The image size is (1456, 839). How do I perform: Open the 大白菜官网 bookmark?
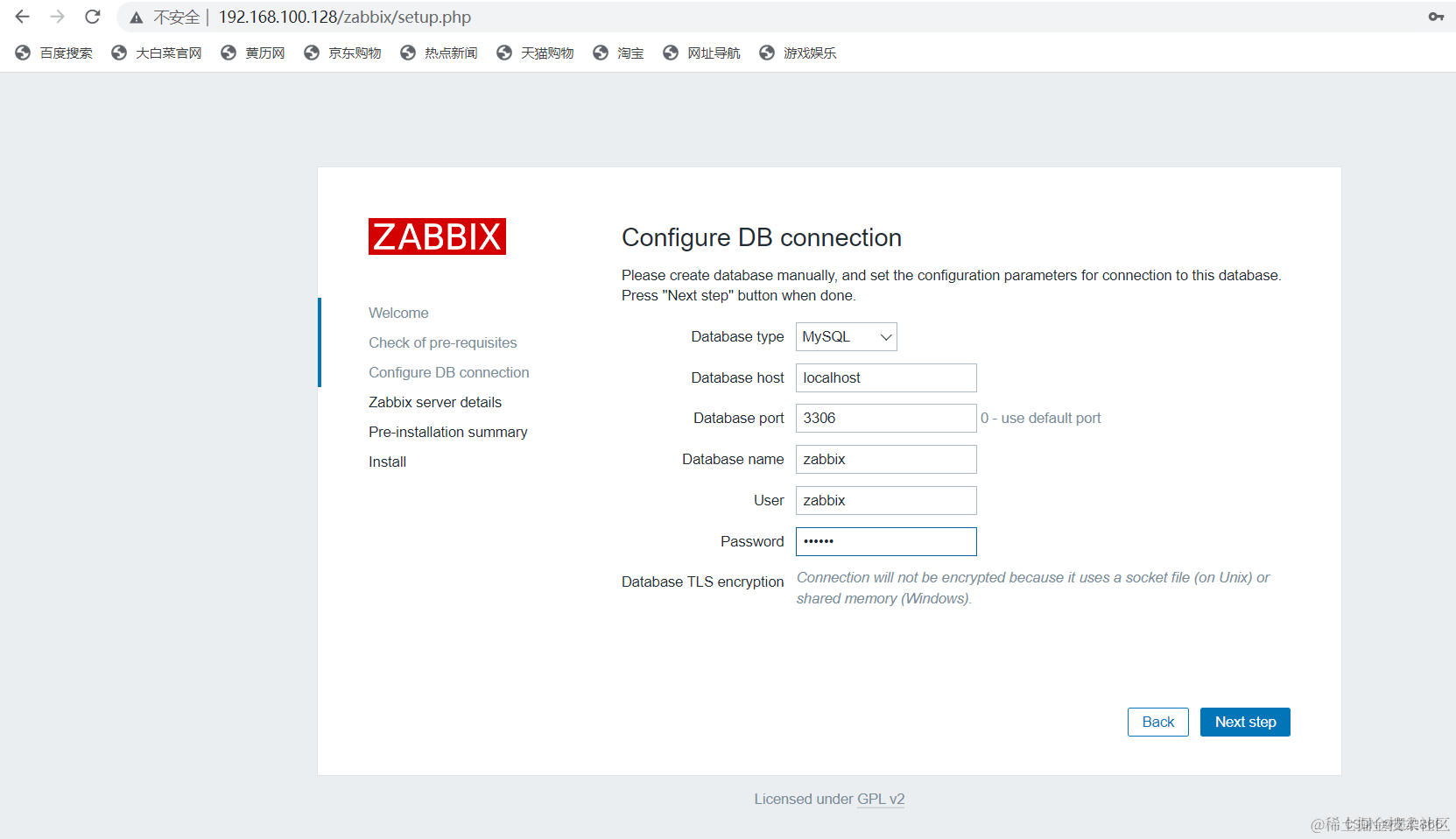click(157, 53)
